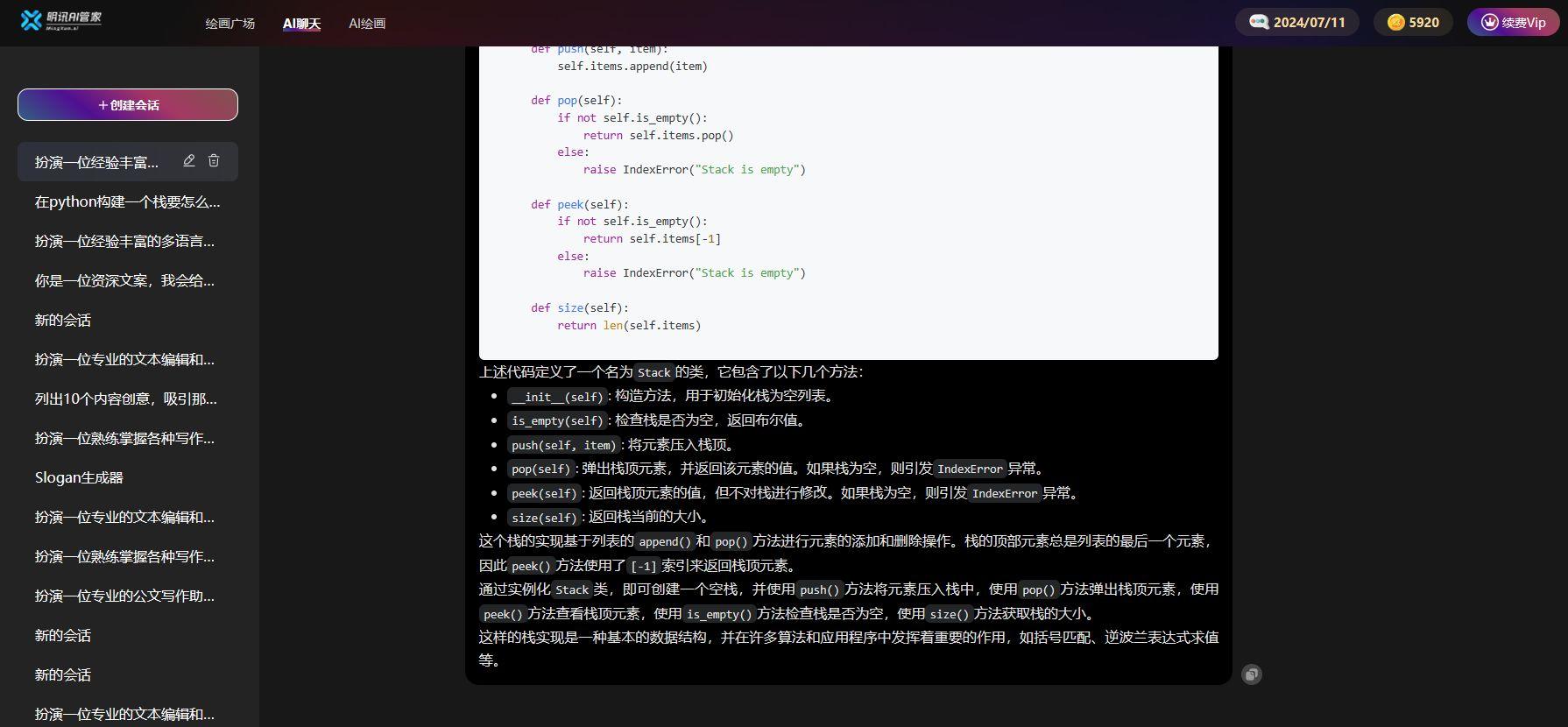The width and height of the screenshot is (1568, 727).
Task: Delete the selected conversation with trash icon
Action: (x=214, y=161)
